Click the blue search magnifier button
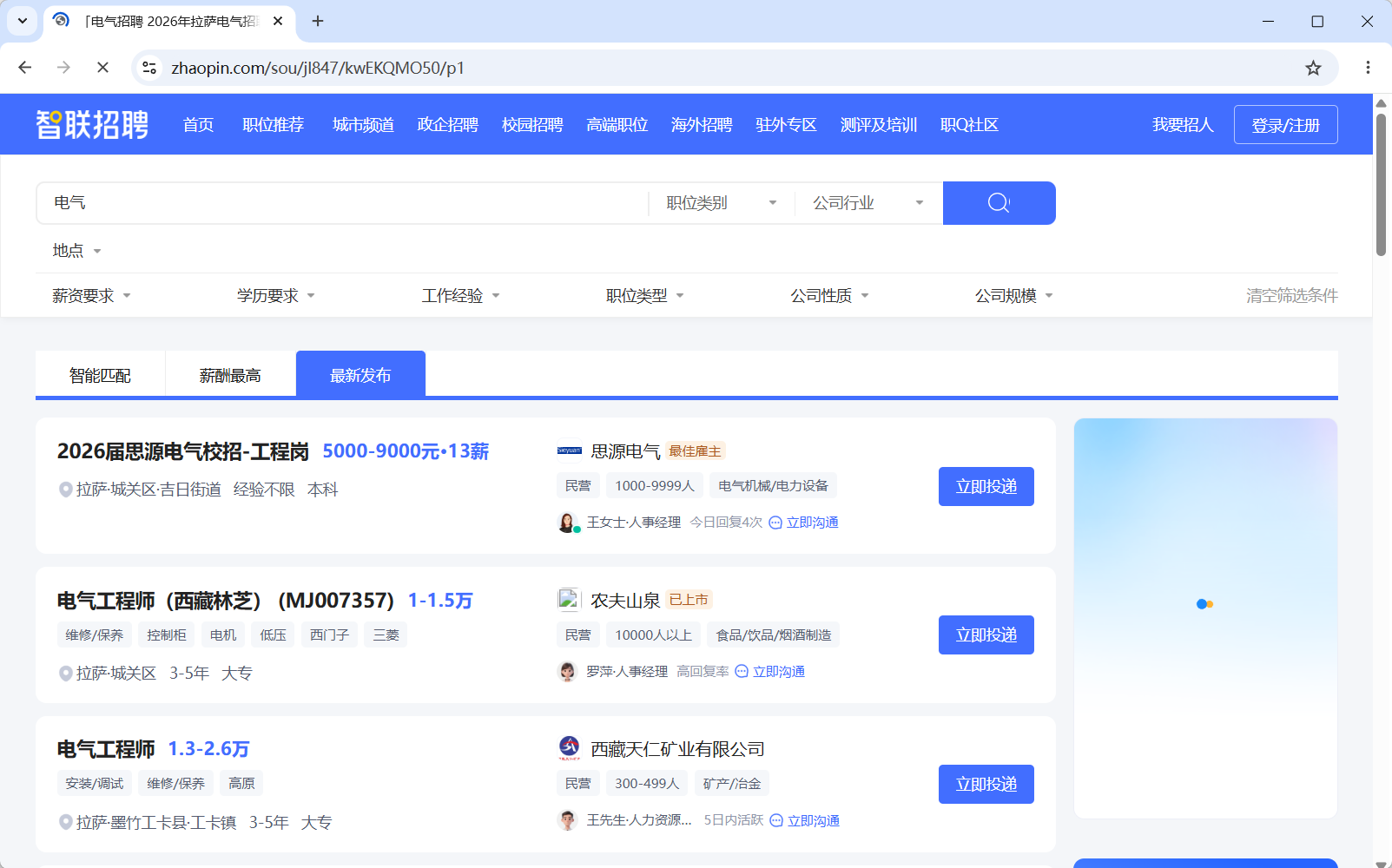This screenshot has width=1392, height=868. tap(999, 203)
